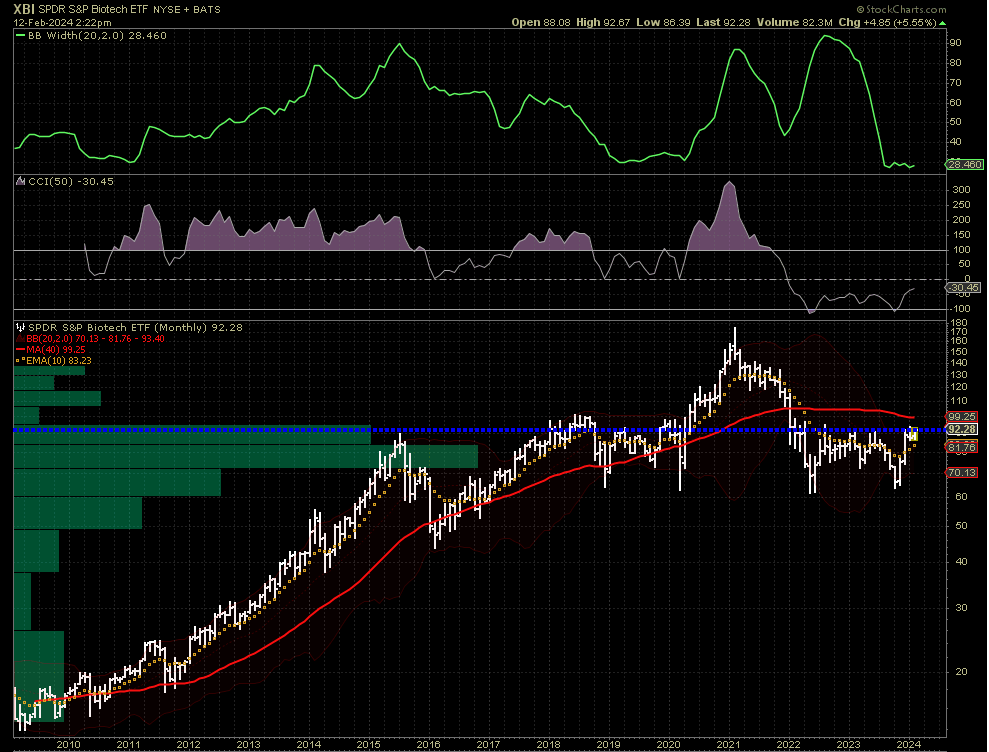Click the 2022 year label
Image resolution: width=989 pixels, height=752 pixels.
coord(788,744)
